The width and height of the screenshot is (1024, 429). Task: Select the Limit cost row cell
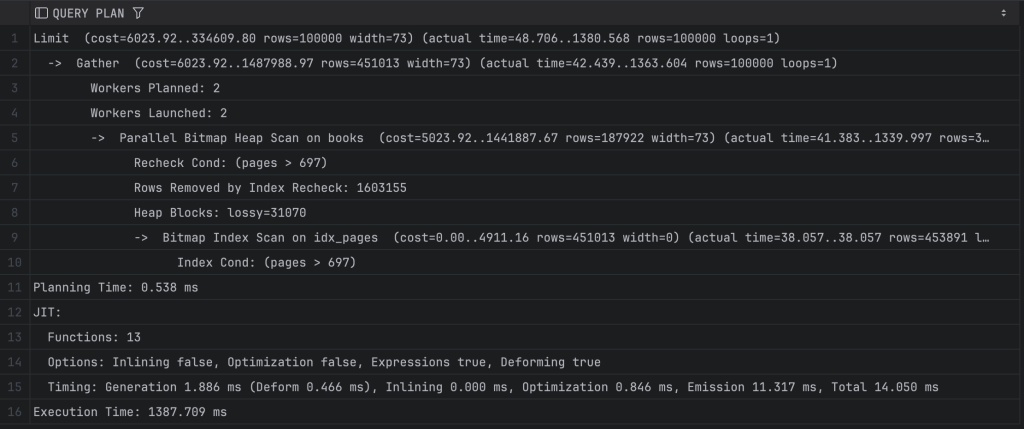tap(406, 38)
